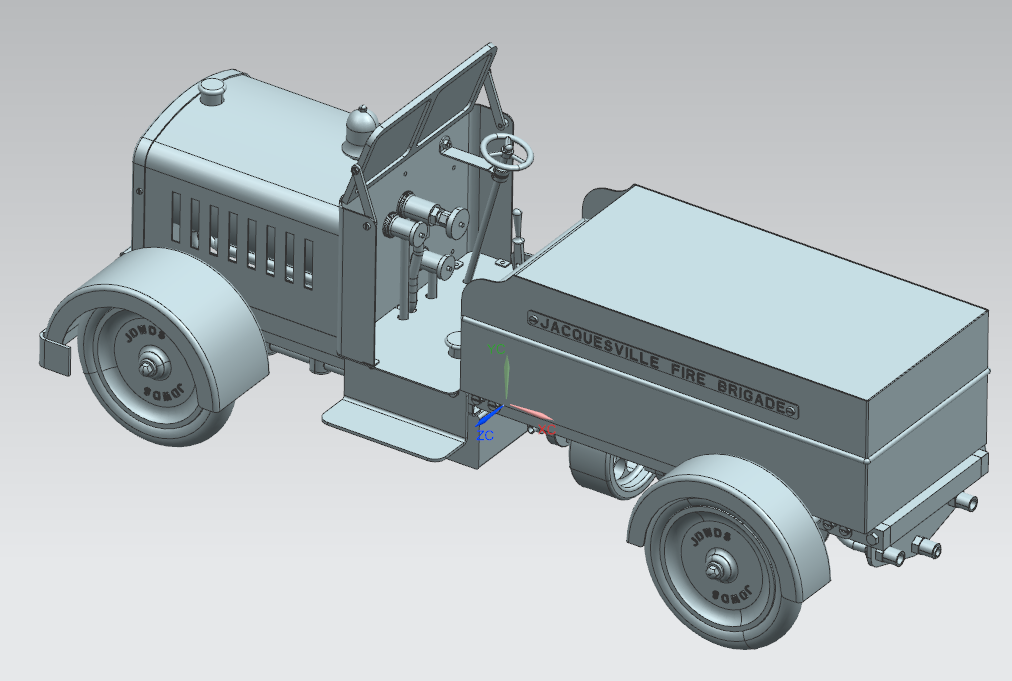Click the JACQUESVILLE FIRE BRIGADE nameplate
The width and height of the screenshot is (1012, 681).
coord(663,363)
